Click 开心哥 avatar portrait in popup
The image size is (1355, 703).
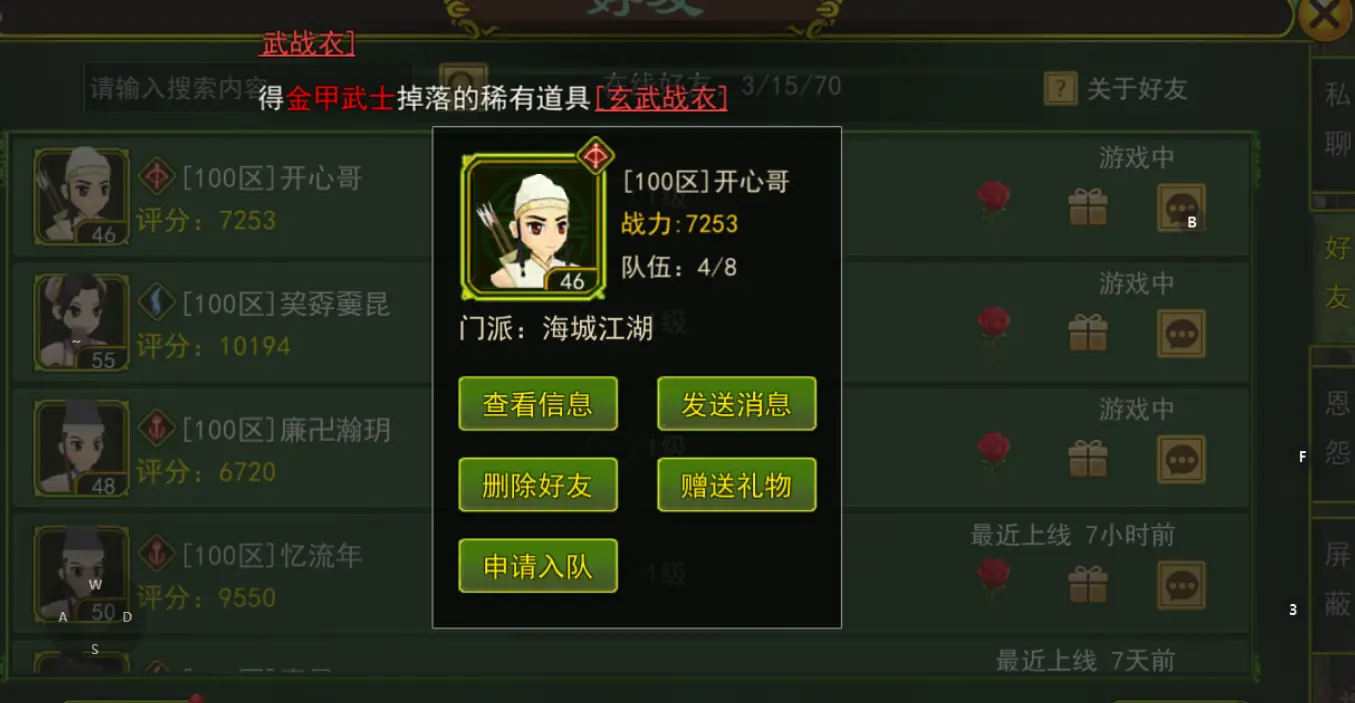533,226
